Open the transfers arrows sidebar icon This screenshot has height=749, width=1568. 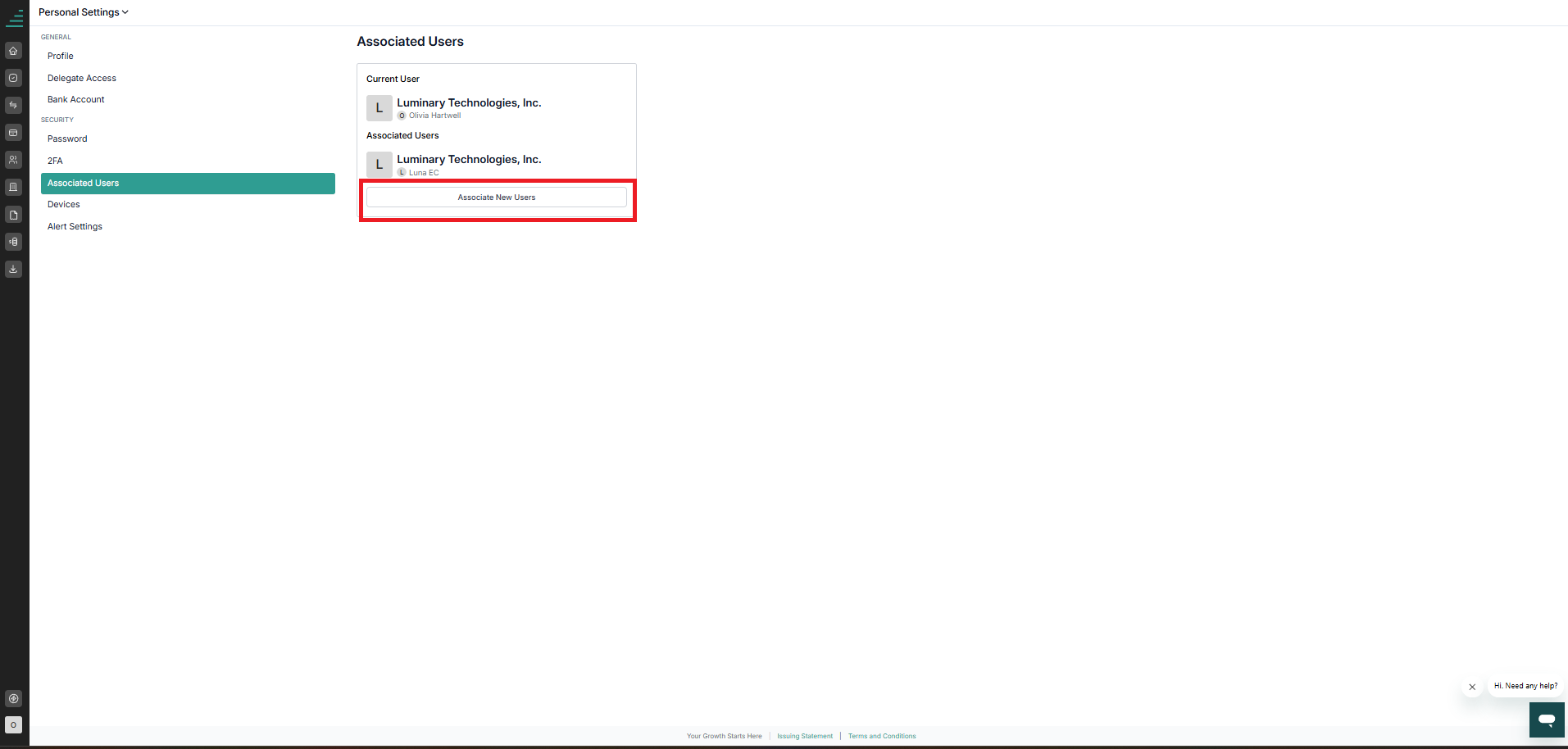[x=13, y=105]
